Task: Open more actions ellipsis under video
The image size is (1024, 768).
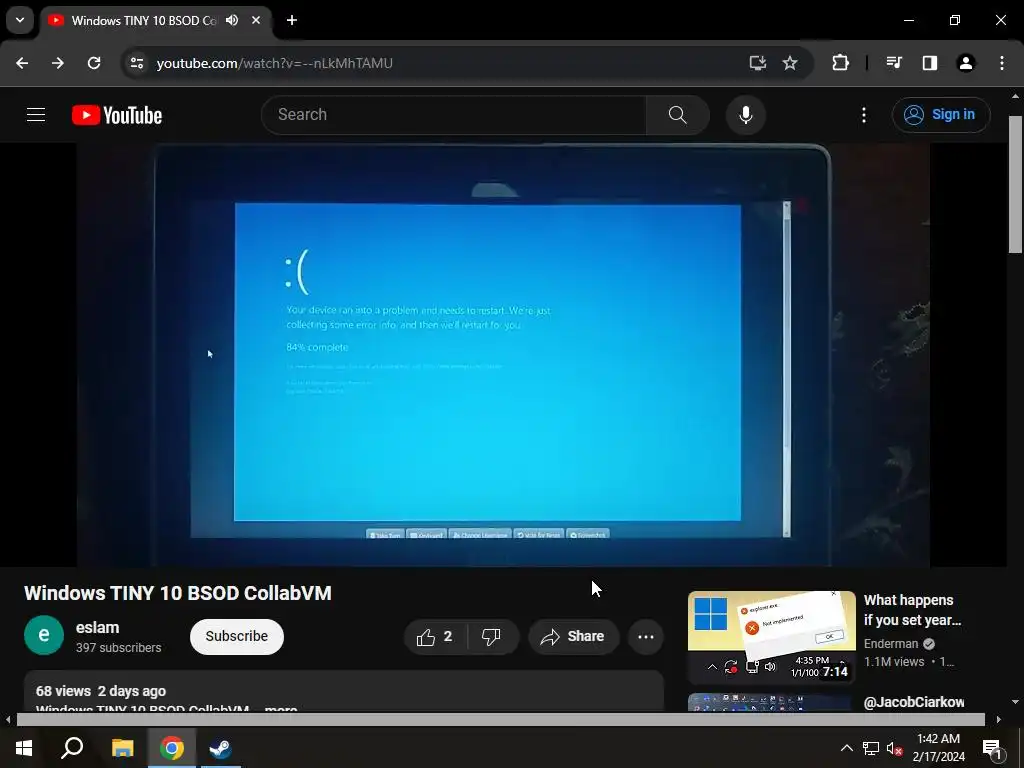Action: (646, 637)
